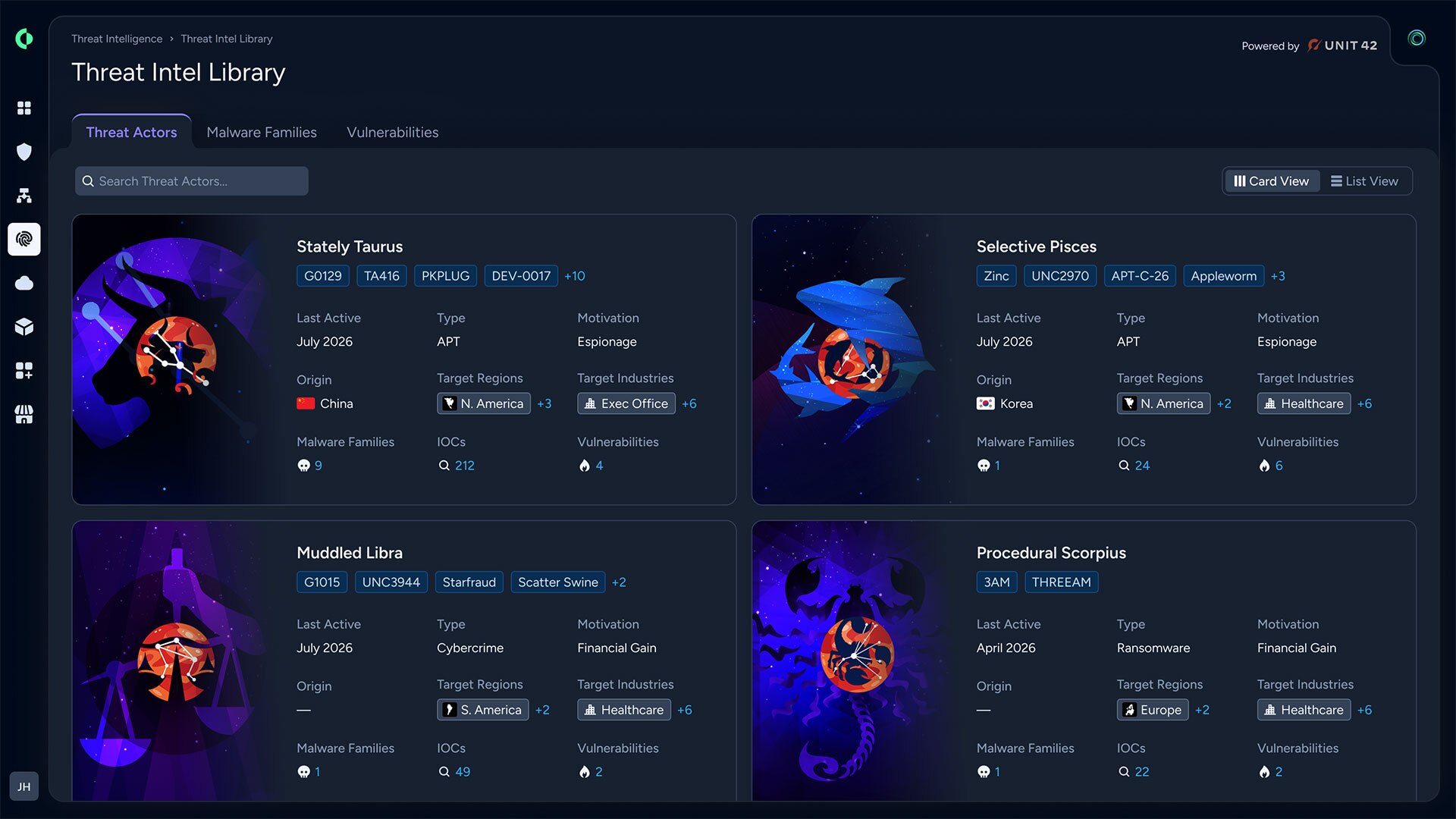Focus the Search Threat Actors field

point(192,181)
